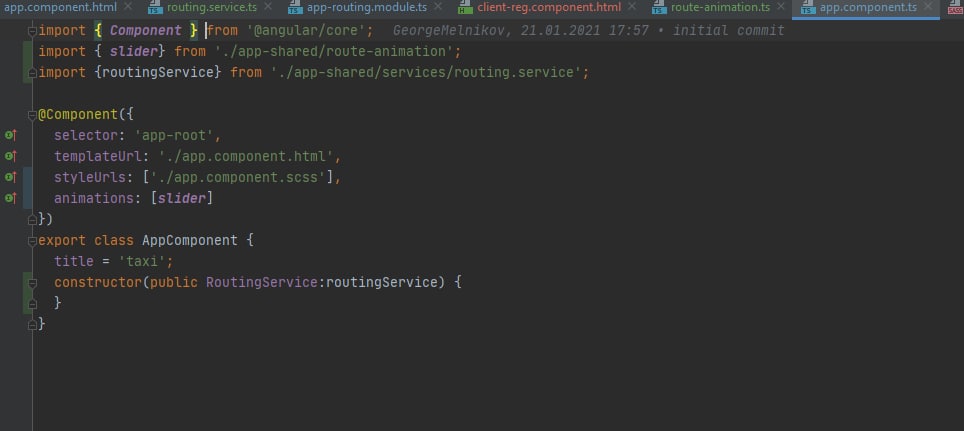Click the gutter icon beside the animations line

(10, 198)
